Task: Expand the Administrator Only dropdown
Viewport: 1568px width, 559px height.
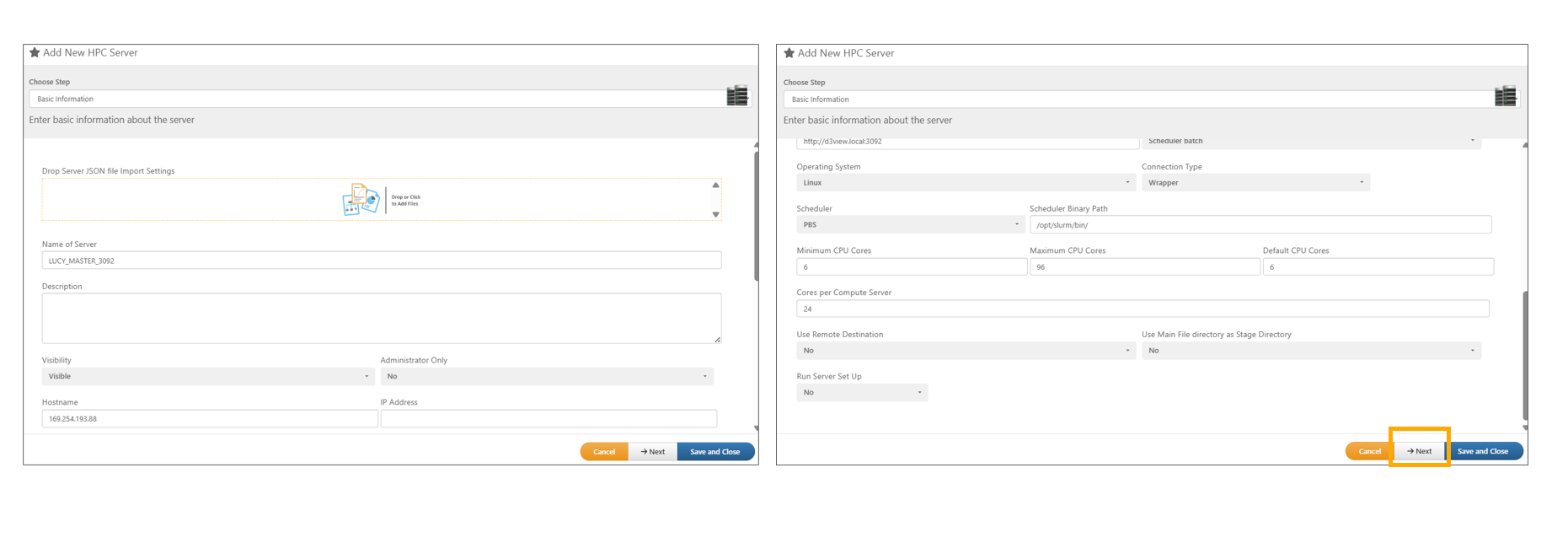Action: click(x=546, y=377)
